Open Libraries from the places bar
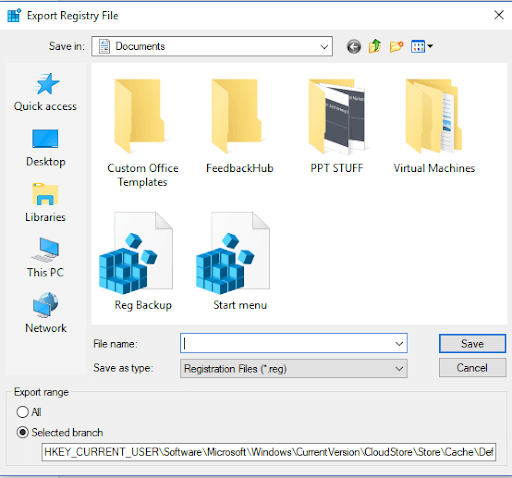The width and height of the screenshot is (512, 478). click(x=45, y=203)
